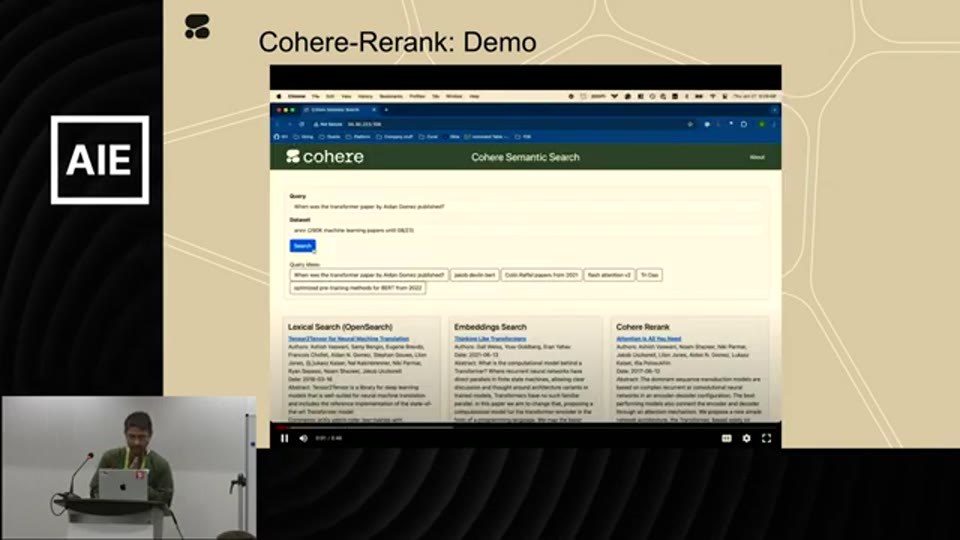Open the Dataset selection field
Image resolution: width=960 pixels, height=540 pixels.
525,230
